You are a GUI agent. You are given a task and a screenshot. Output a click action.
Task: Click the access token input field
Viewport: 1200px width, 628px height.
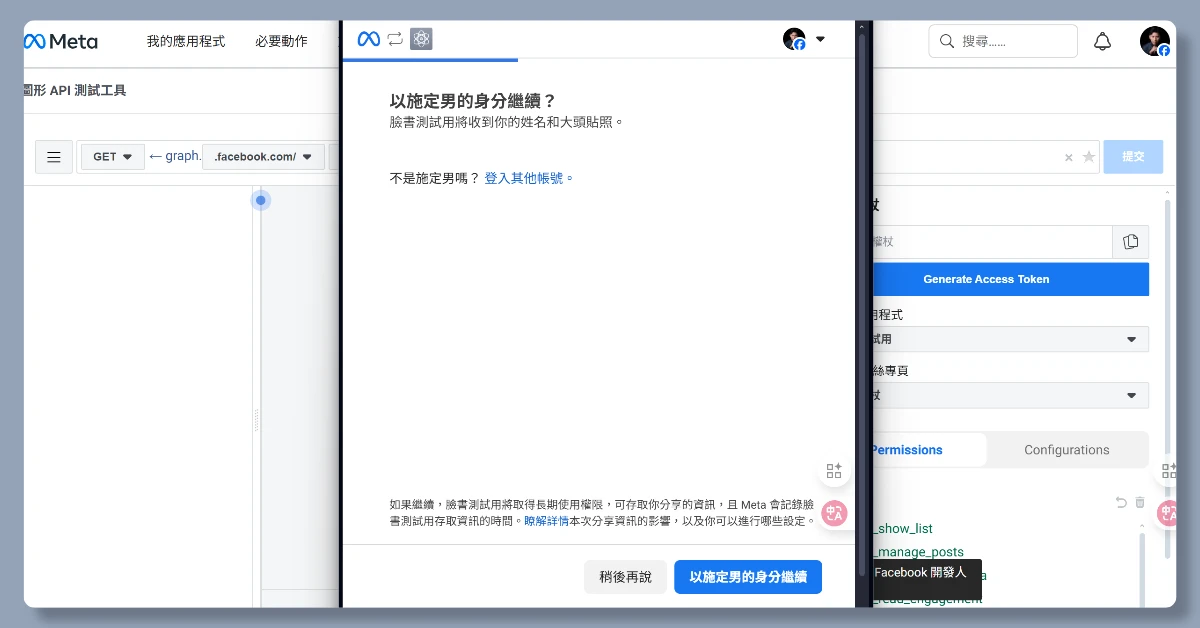click(992, 242)
